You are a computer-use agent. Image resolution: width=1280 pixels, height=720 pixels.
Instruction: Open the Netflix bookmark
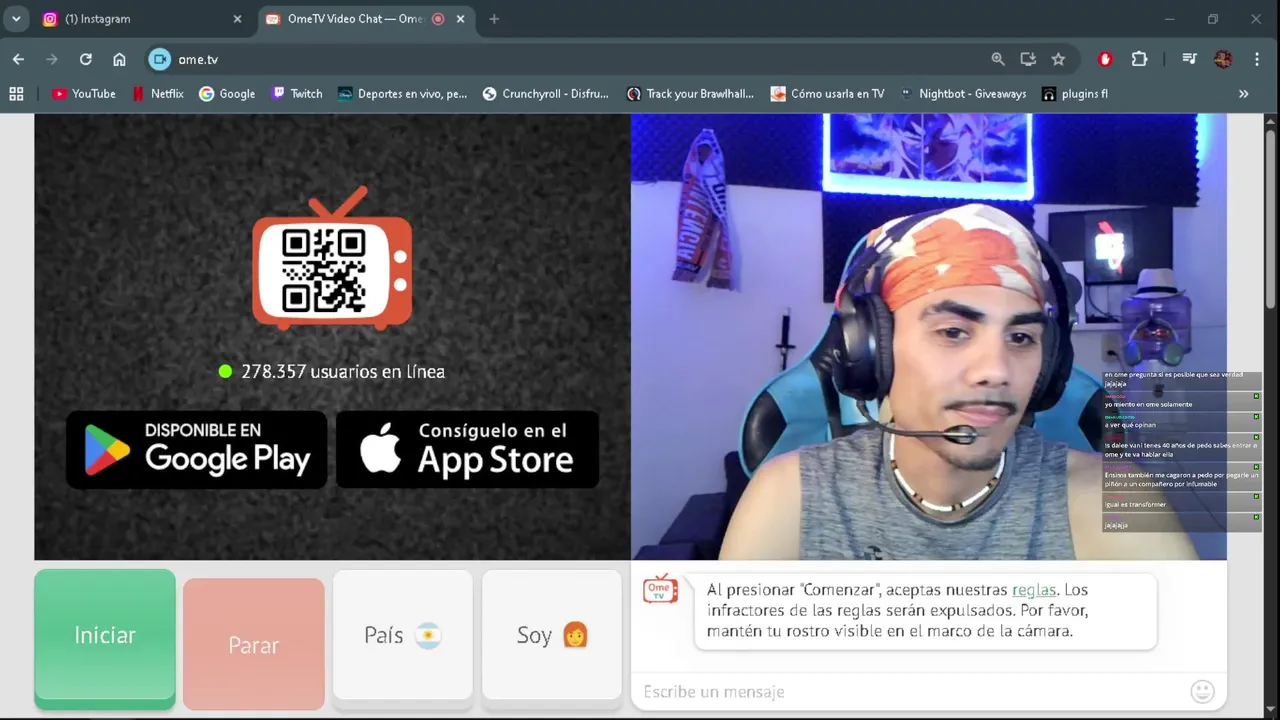[x=158, y=93]
